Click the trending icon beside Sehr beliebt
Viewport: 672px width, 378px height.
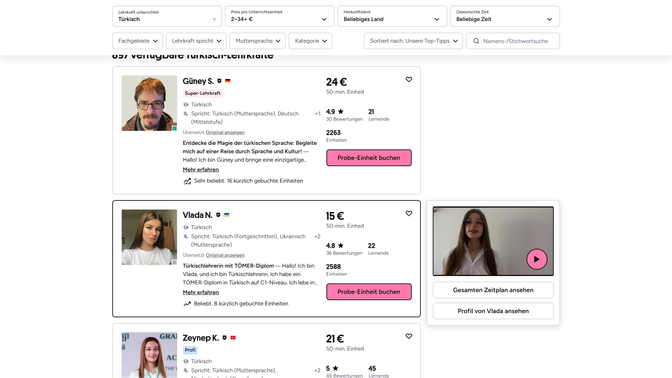187,181
